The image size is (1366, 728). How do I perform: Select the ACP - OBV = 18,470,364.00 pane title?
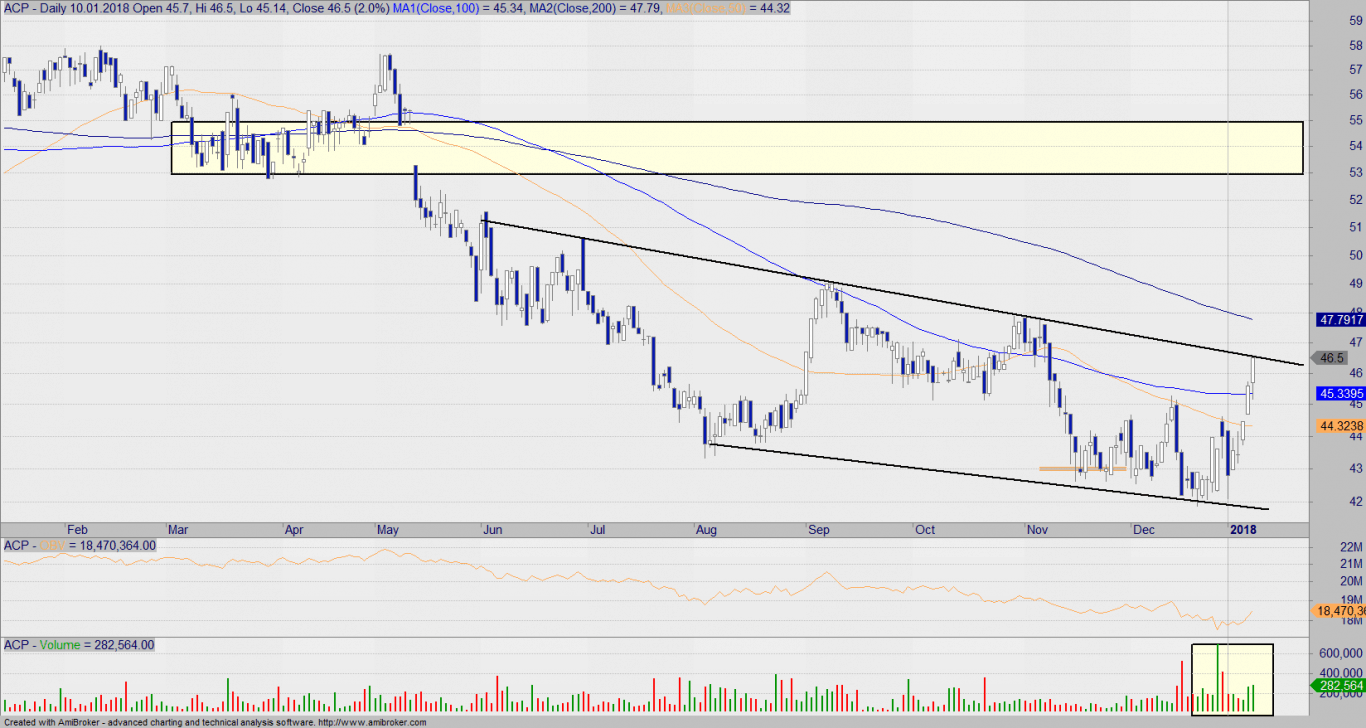(x=81, y=545)
